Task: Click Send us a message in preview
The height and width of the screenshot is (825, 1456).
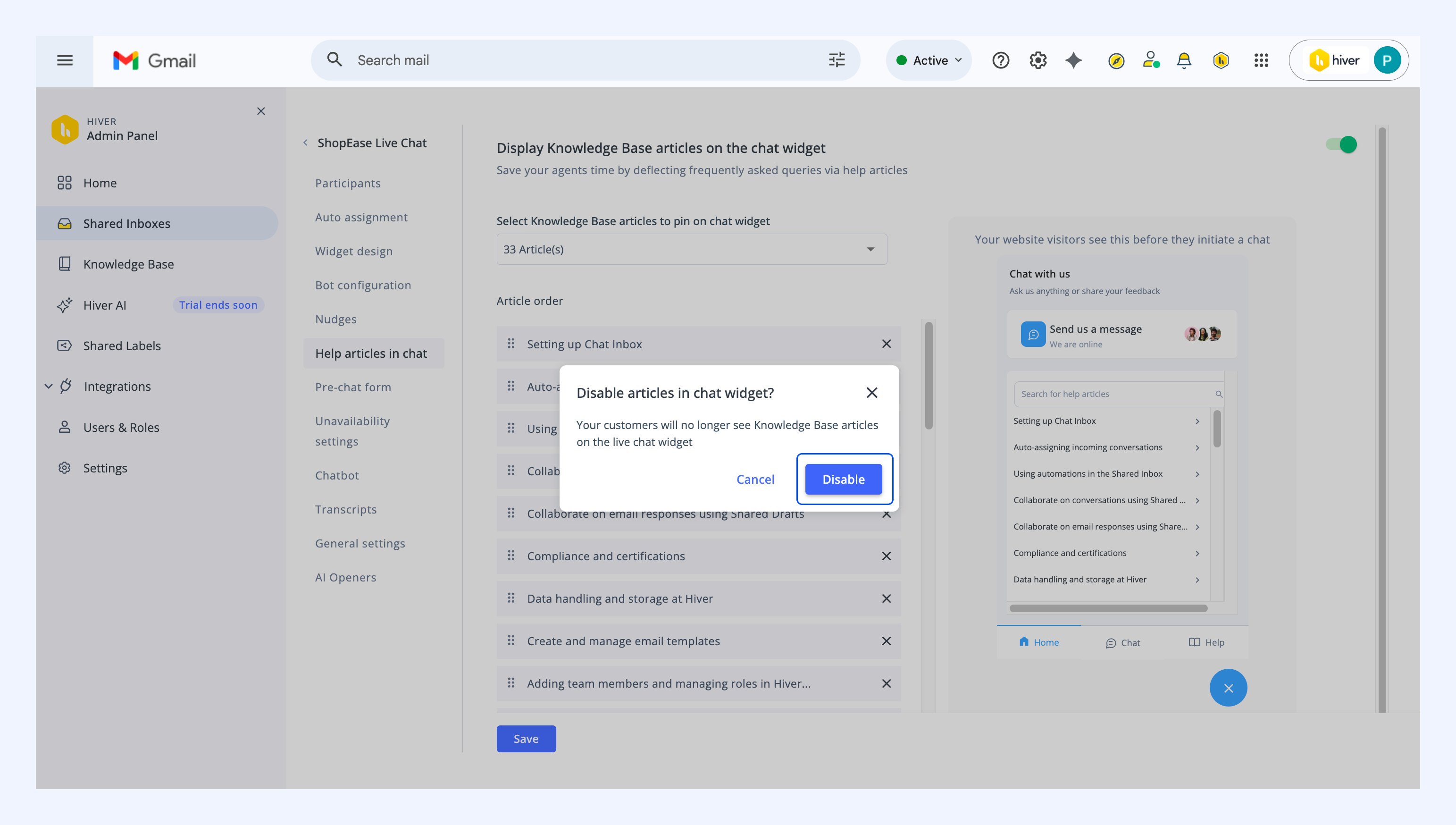Action: pos(1121,334)
